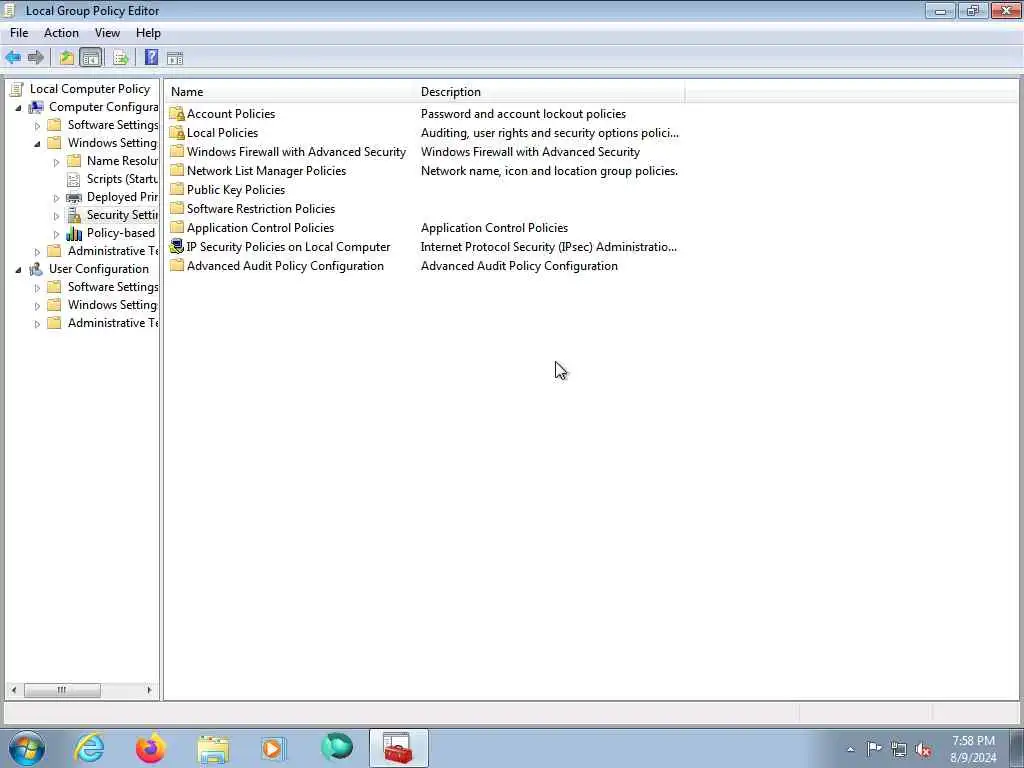Sort by the Name column header
The width and height of the screenshot is (1024, 768).
[x=291, y=92]
